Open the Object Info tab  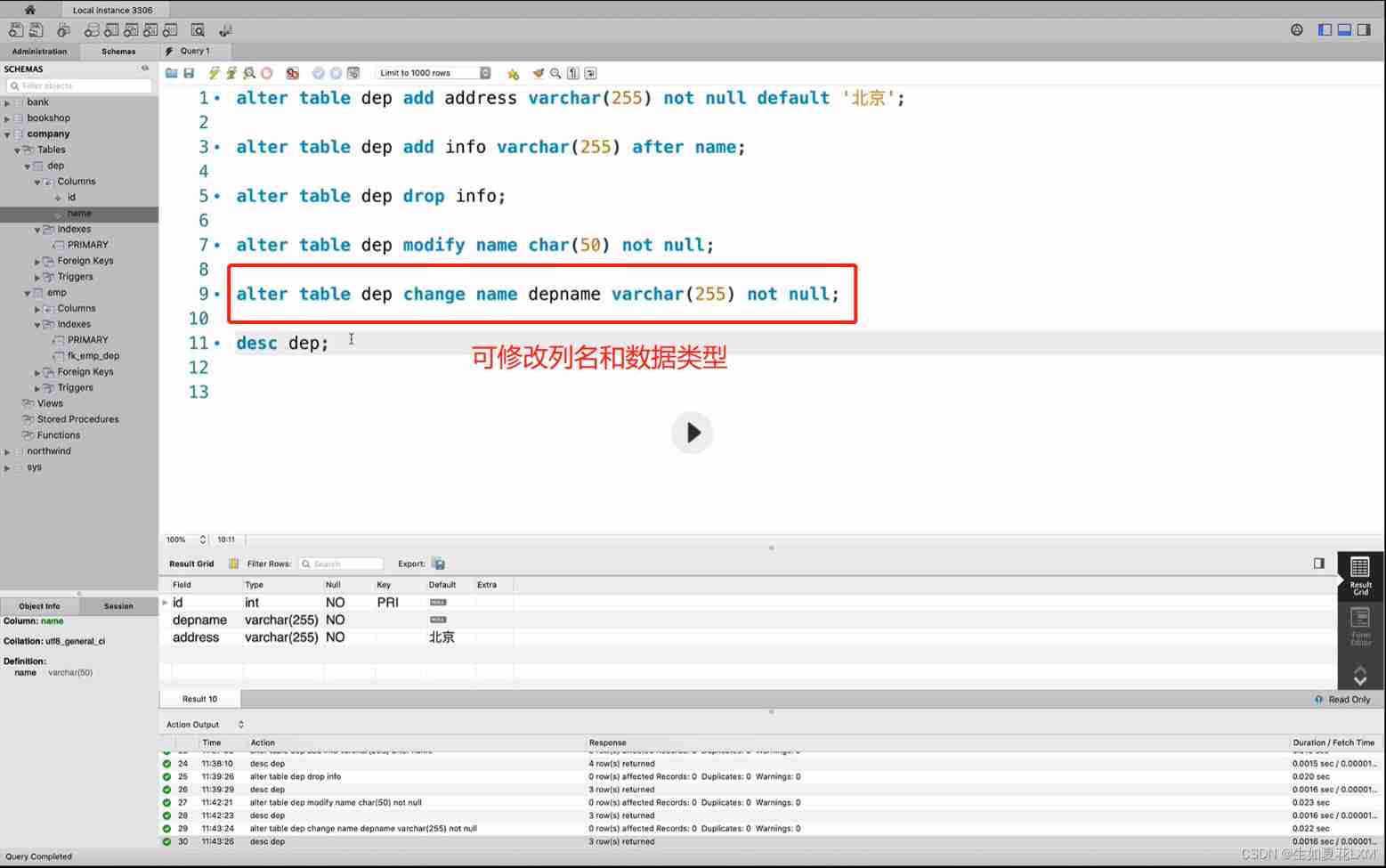point(39,606)
